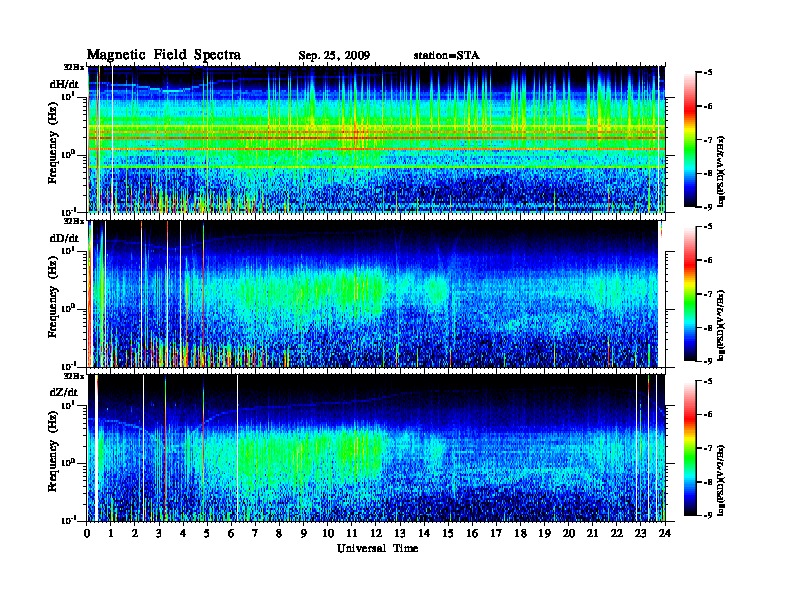This screenshot has width=792, height=612.
Task: Click hour tick label "8" on time axis
Action: pos(279,533)
